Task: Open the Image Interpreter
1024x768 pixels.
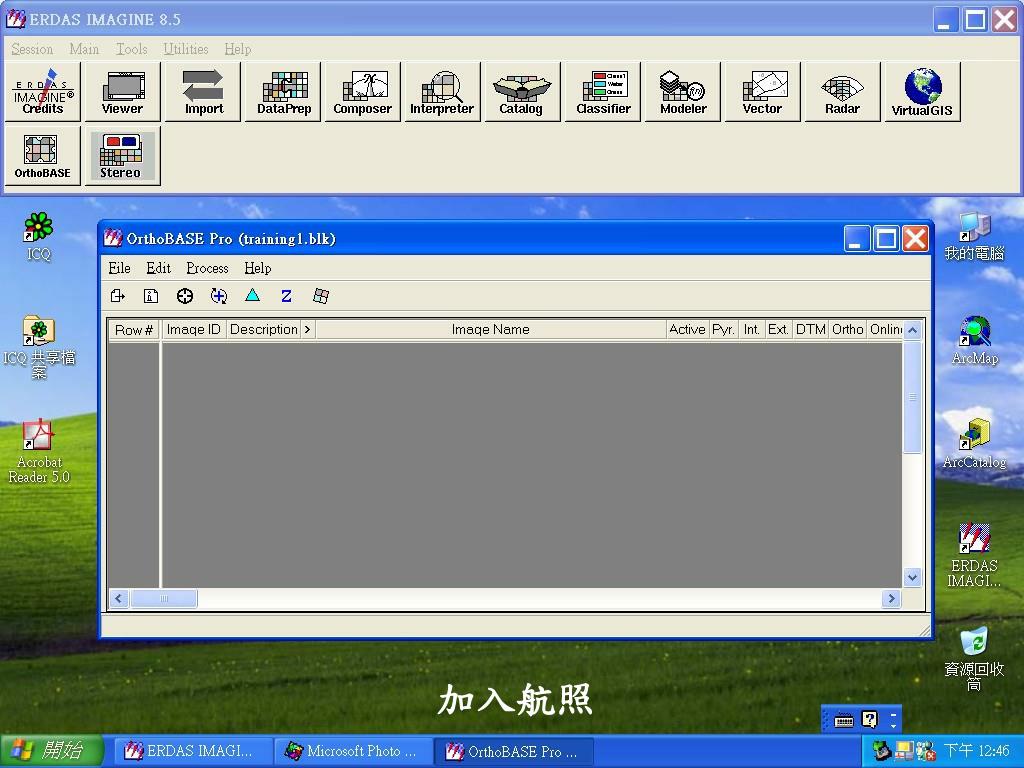Action: (443, 92)
